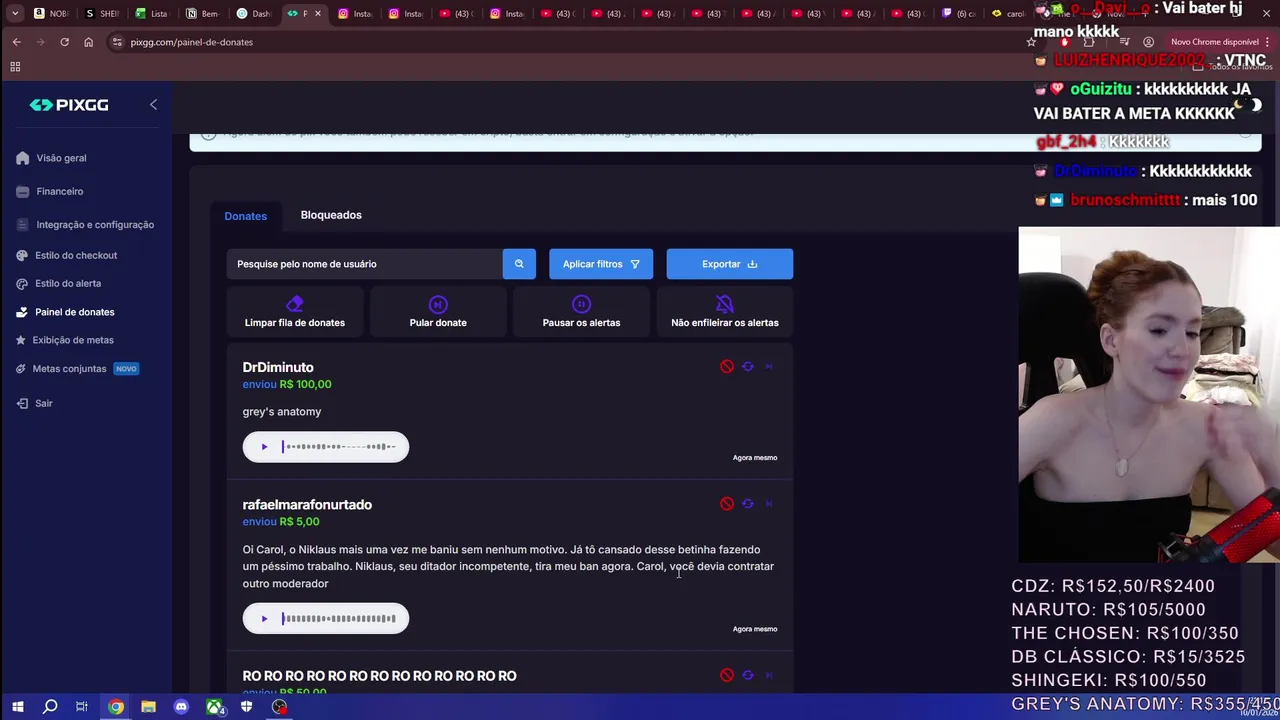Open the Xbox app from the taskbar
The height and width of the screenshot is (720, 1280).
click(214, 707)
